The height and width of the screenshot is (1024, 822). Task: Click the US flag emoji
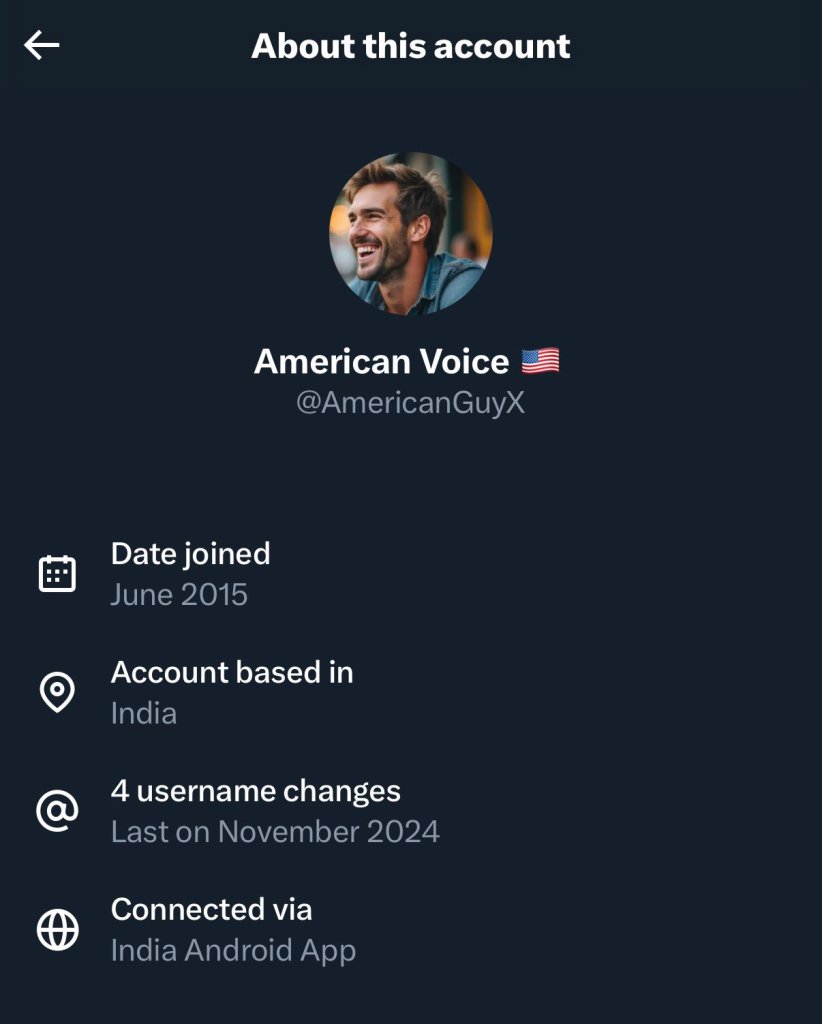(x=540, y=361)
